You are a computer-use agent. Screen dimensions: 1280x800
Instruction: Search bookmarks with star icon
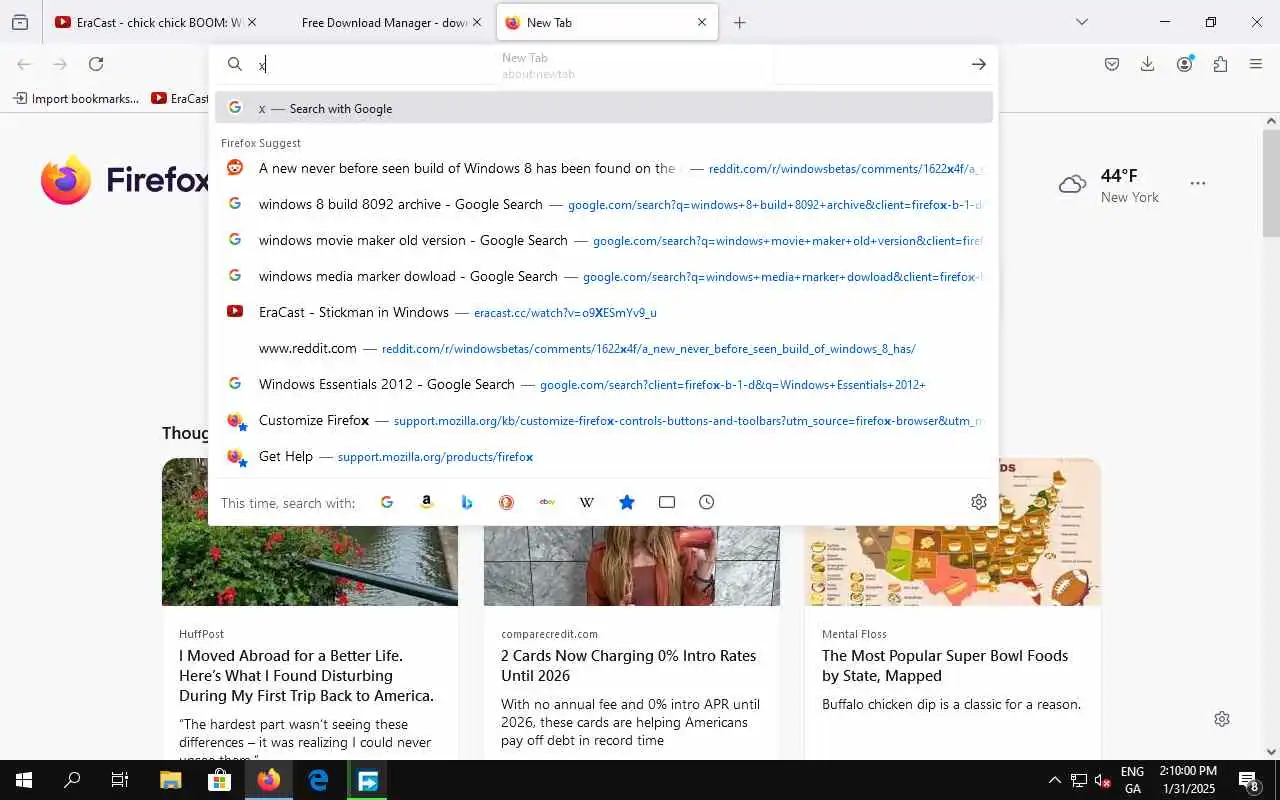tap(627, 502)
